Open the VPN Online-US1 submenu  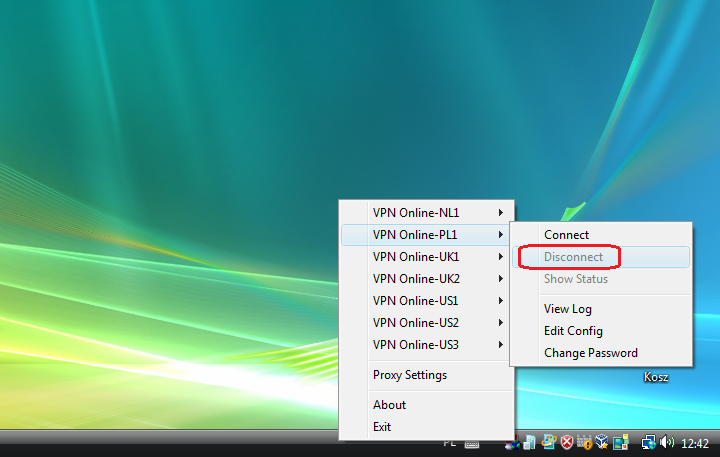tap(426, 301)
